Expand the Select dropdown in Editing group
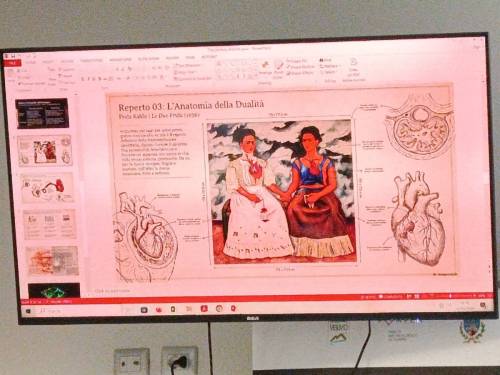The image size is (500, 375). [329, 72]
